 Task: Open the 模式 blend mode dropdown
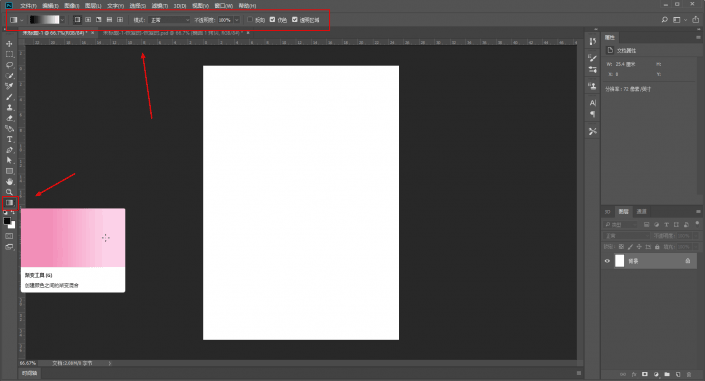click(170, 20)
